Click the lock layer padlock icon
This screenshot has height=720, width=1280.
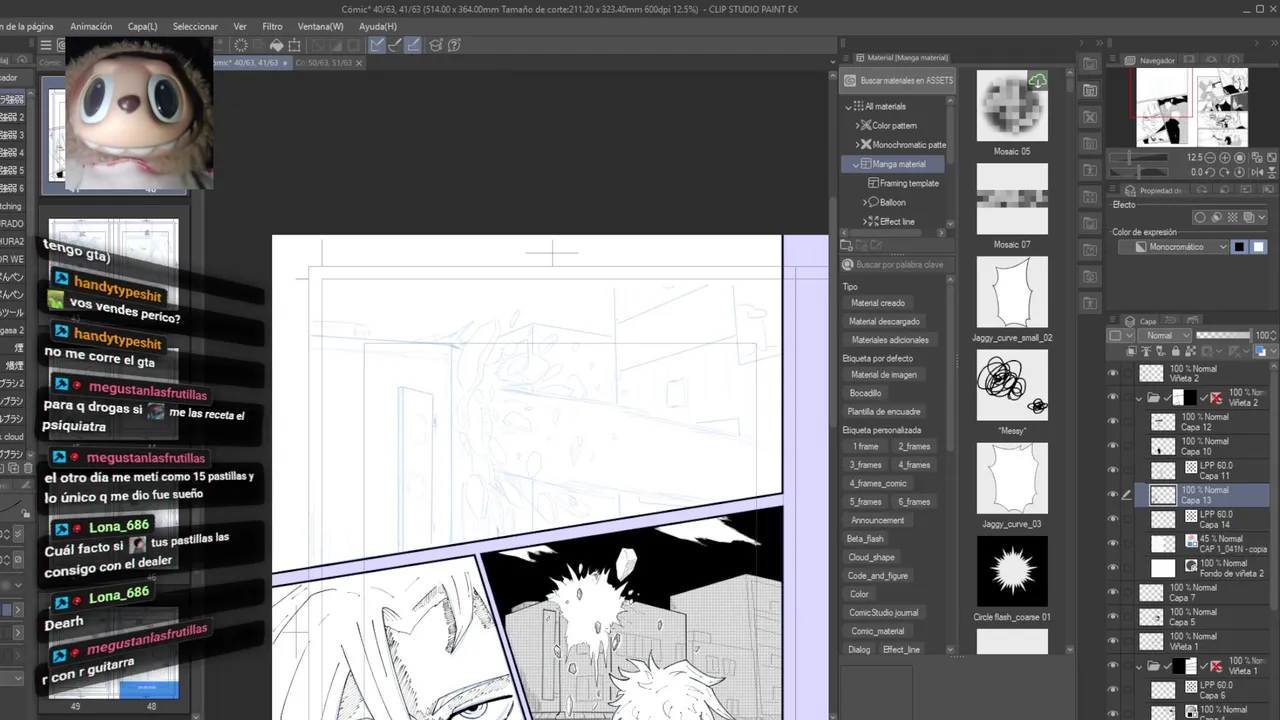(1175, 351)
